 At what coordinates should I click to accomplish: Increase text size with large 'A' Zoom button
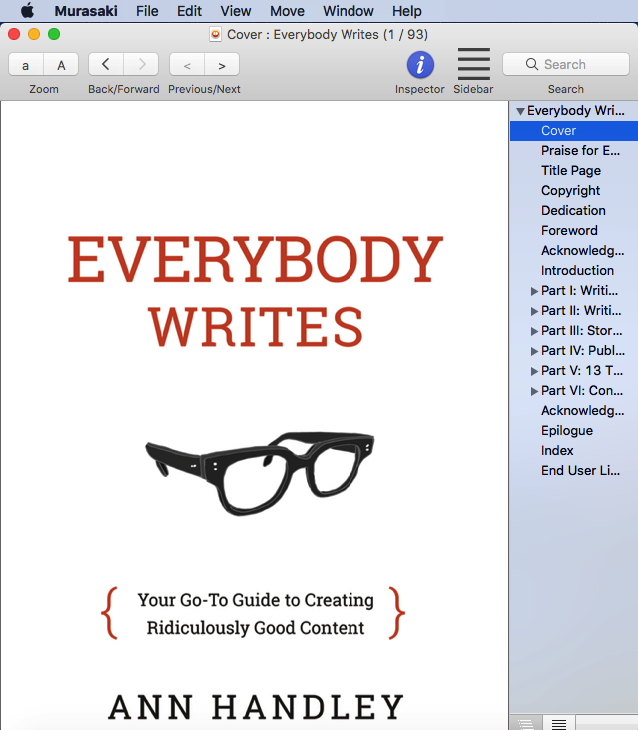click(61, 64)
